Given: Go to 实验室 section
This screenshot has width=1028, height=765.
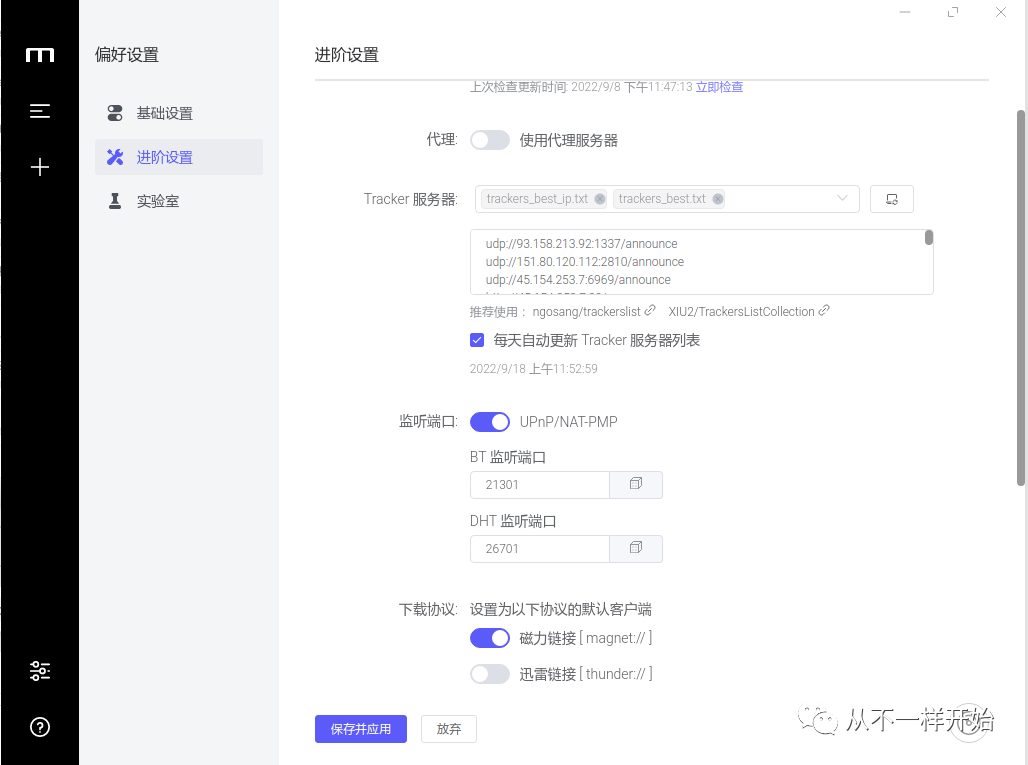Looking at the screenshot, I should (x=179, y=201).
